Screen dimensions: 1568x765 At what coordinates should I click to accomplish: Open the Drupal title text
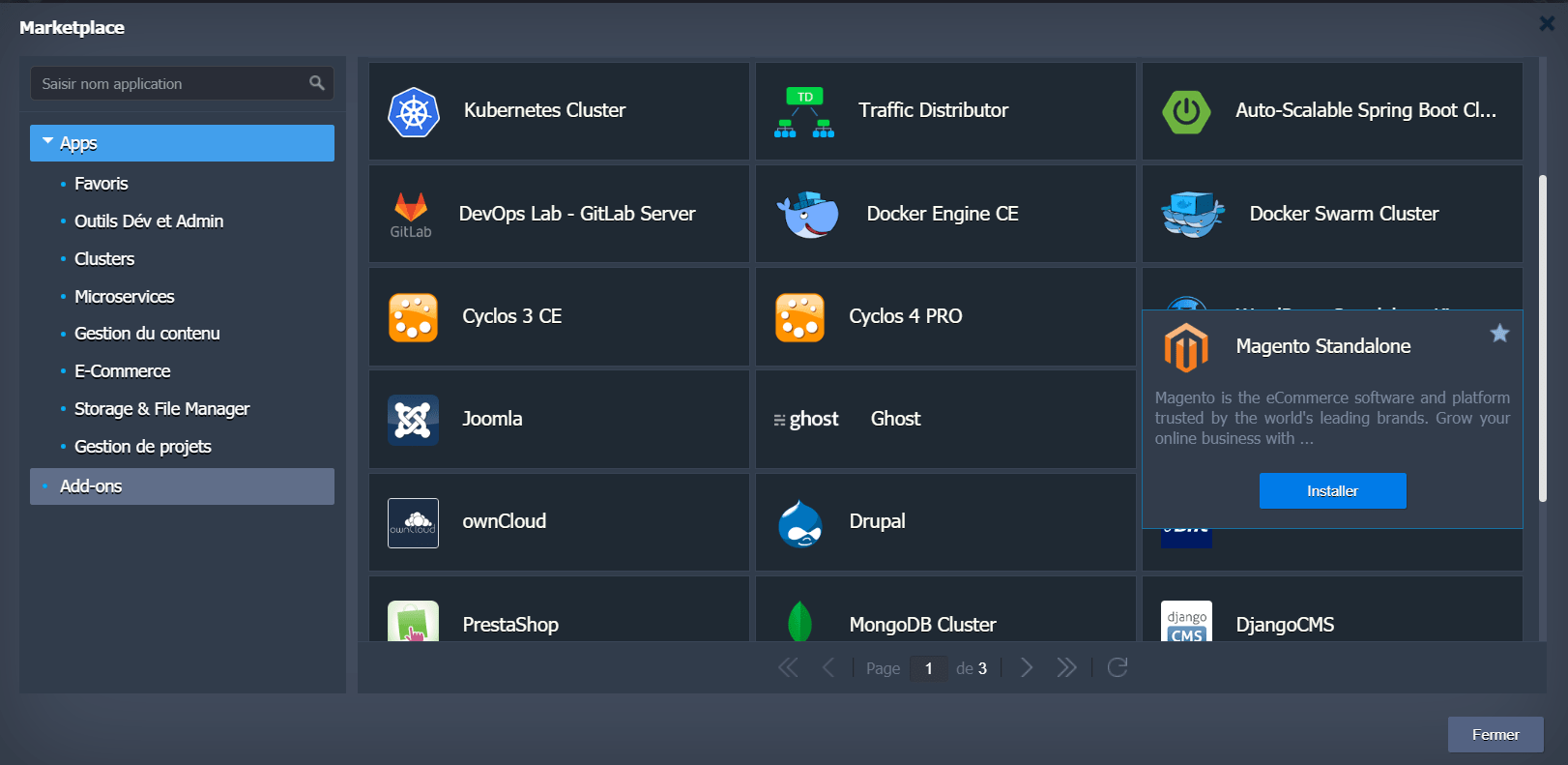coord(877,521)
